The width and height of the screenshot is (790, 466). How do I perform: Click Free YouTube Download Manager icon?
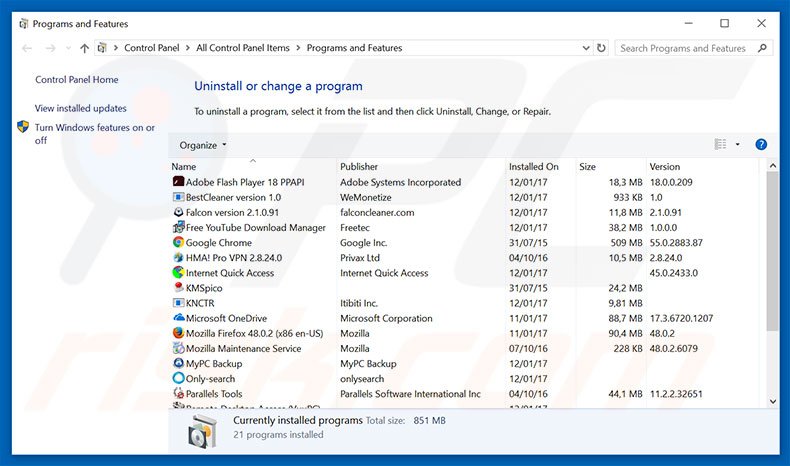(178, 227)
